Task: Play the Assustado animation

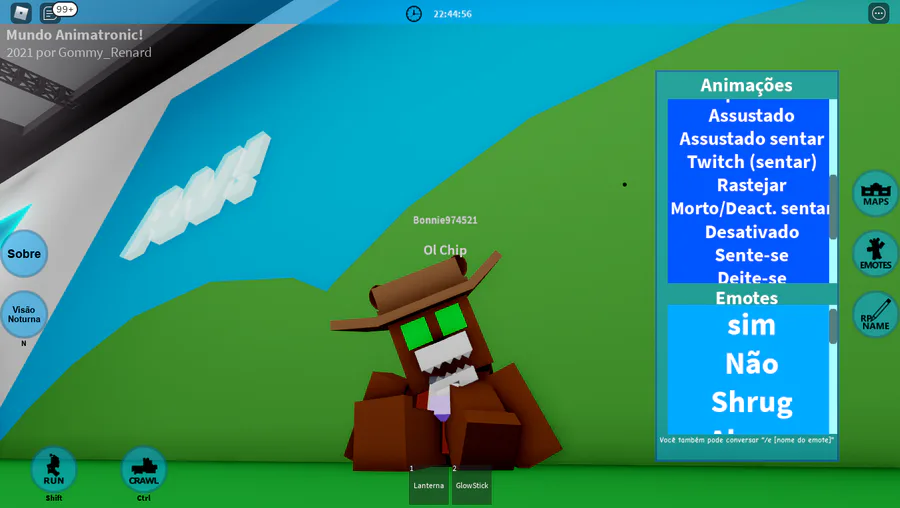Action: coord(751,115)
